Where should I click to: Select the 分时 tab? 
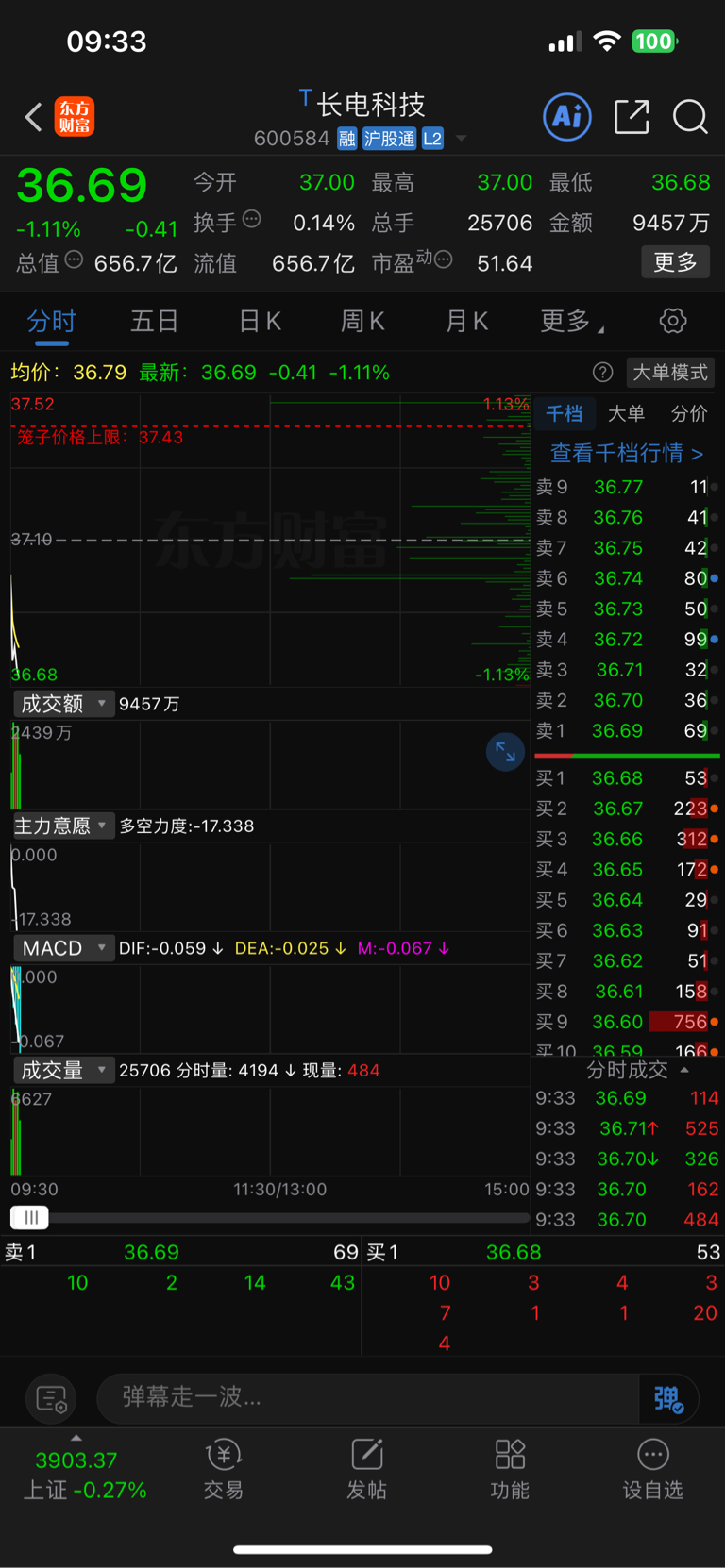(51, 321)
